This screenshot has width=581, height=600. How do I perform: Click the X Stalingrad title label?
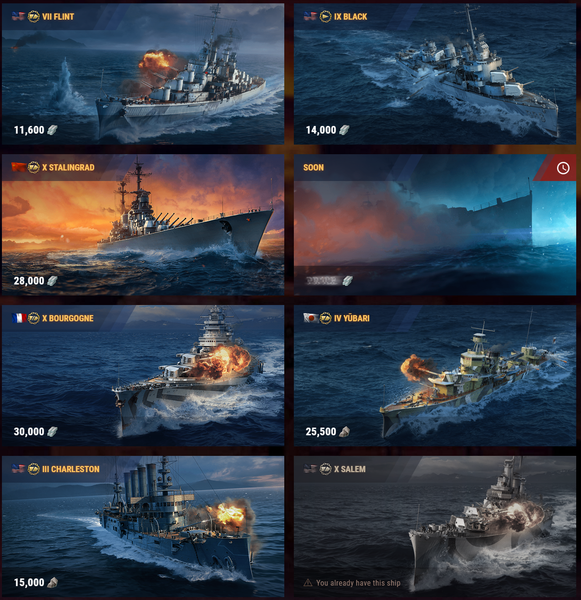68,167
